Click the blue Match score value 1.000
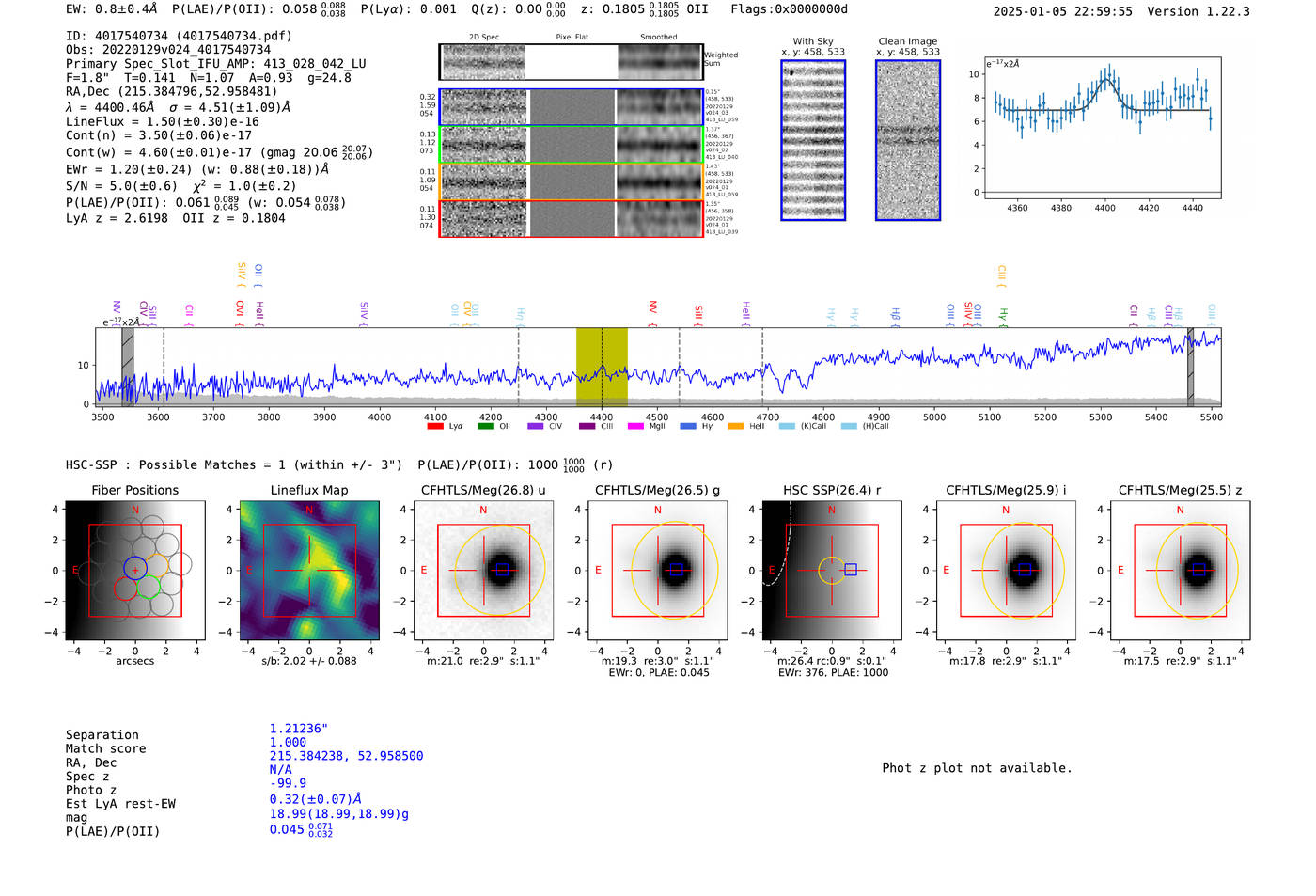Image resolution: width=1316 pixels, height=896 pixels. pyautogui.click(x=288, y=742)
